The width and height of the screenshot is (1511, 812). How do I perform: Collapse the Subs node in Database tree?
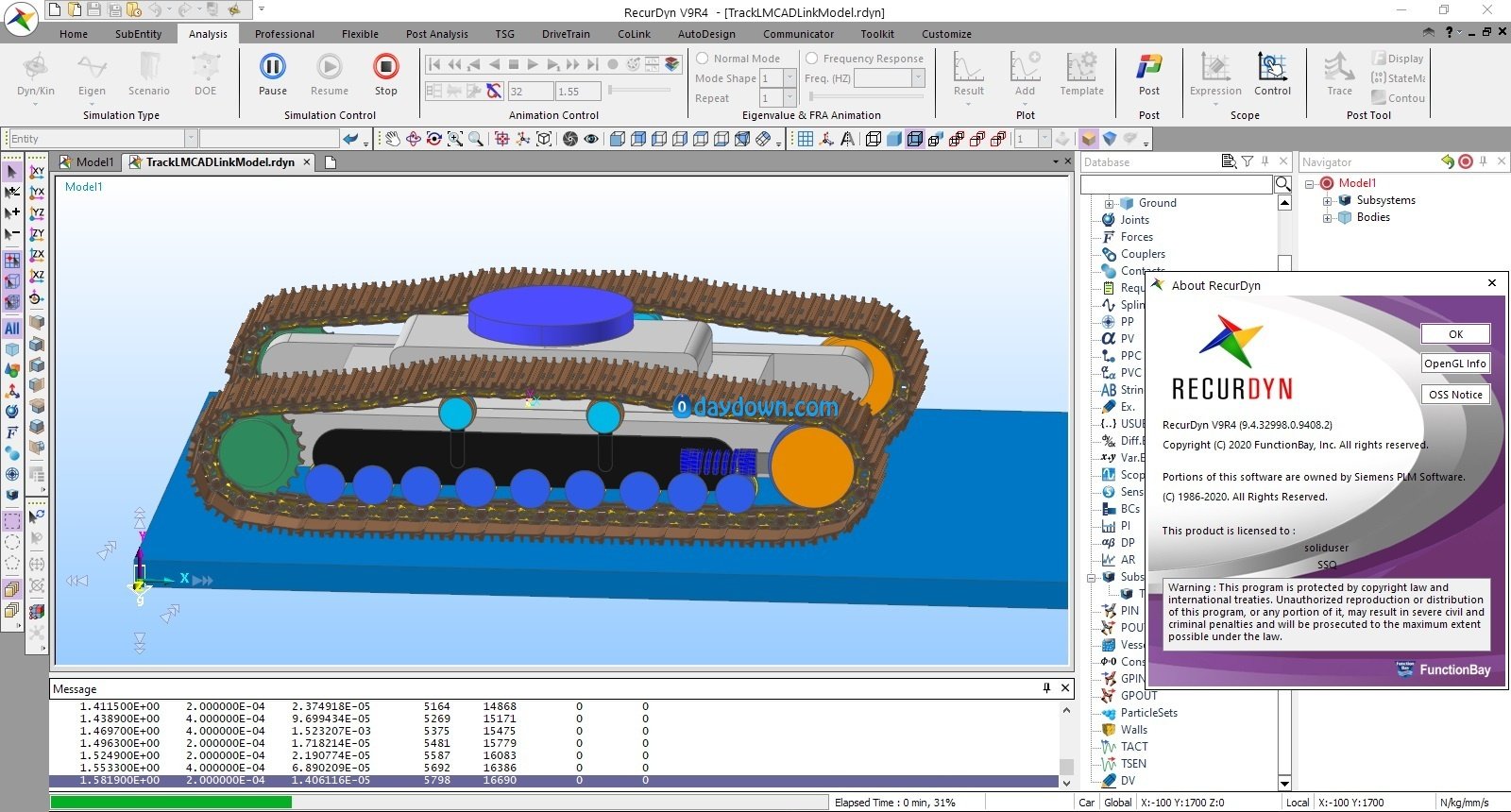coord(1091,577)
